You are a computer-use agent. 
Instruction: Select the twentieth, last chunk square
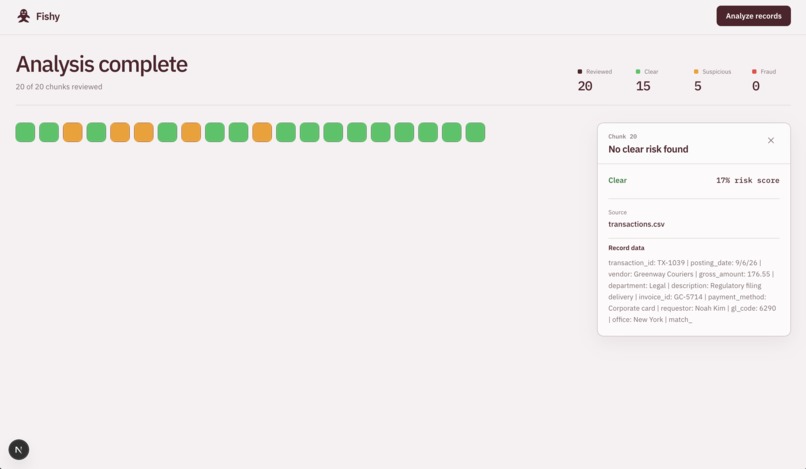[475, 132]
